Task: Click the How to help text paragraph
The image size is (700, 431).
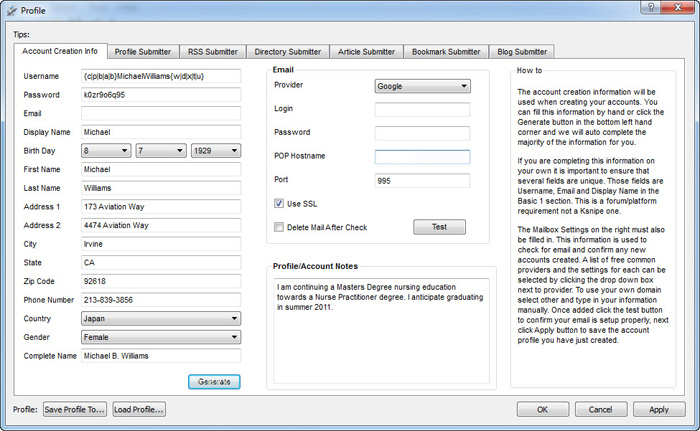Action: (593, 216)
